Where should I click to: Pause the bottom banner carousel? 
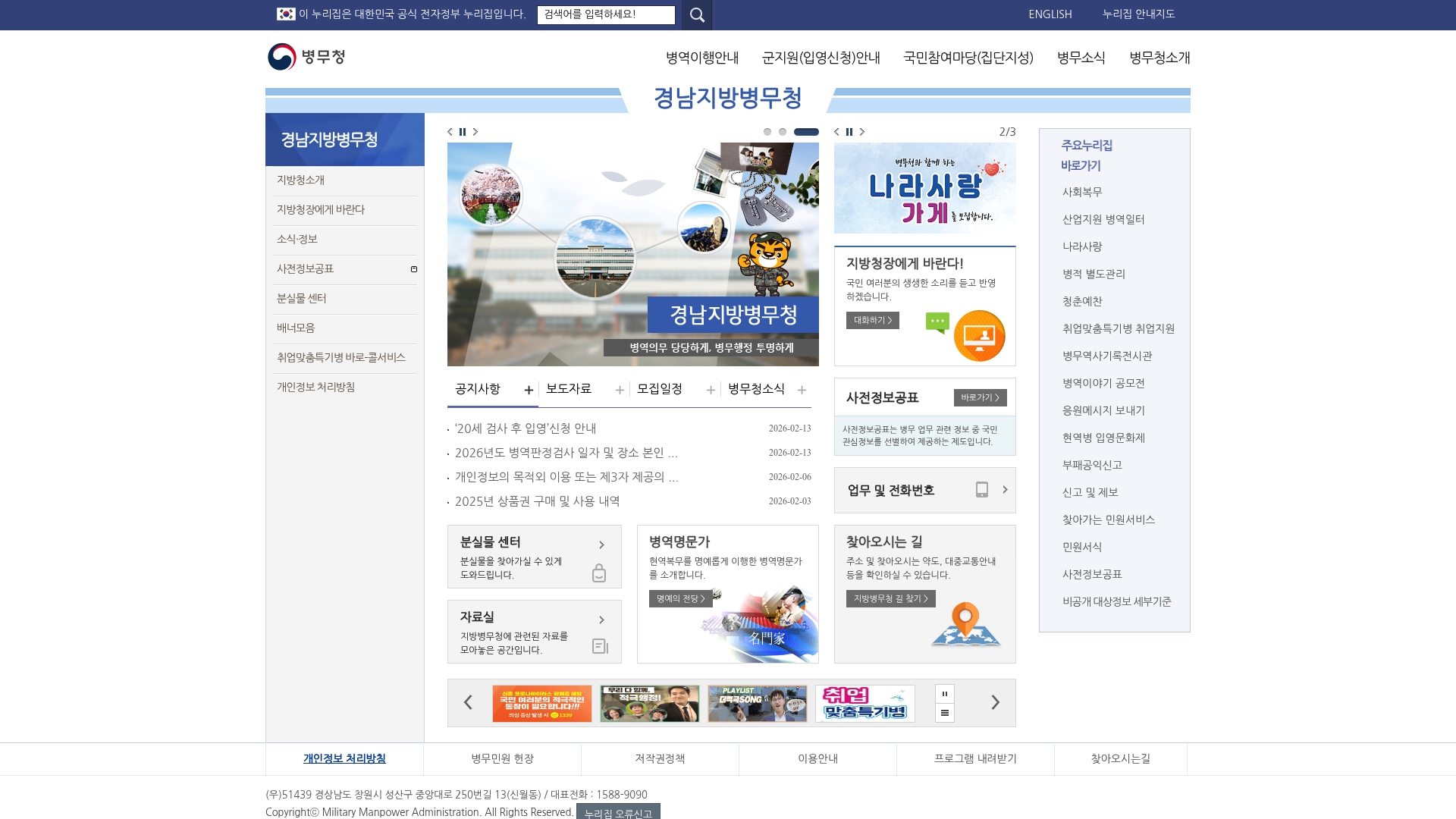click(944, 693)
